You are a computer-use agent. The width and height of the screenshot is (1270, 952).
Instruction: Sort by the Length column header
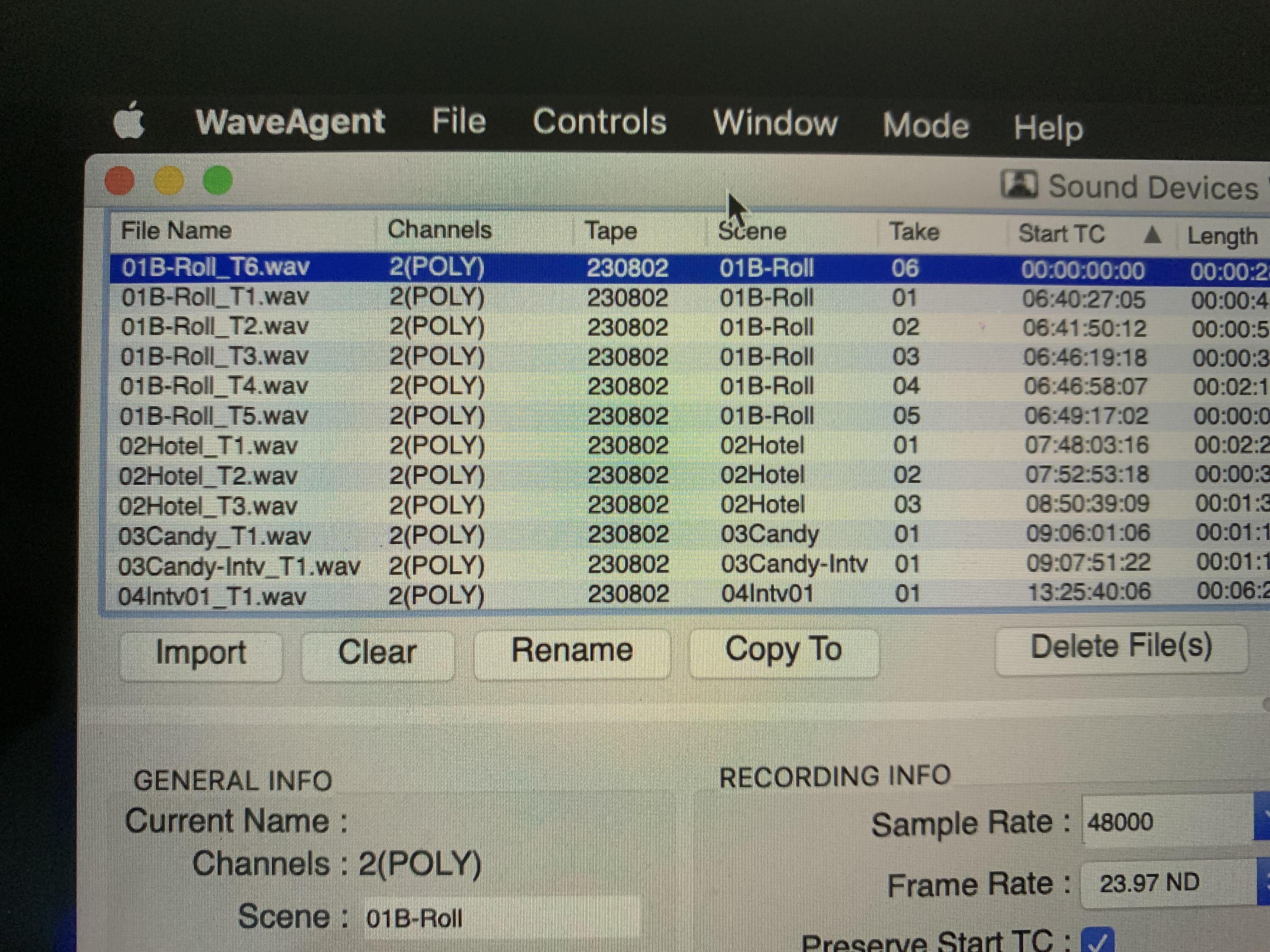(1222, 236)
